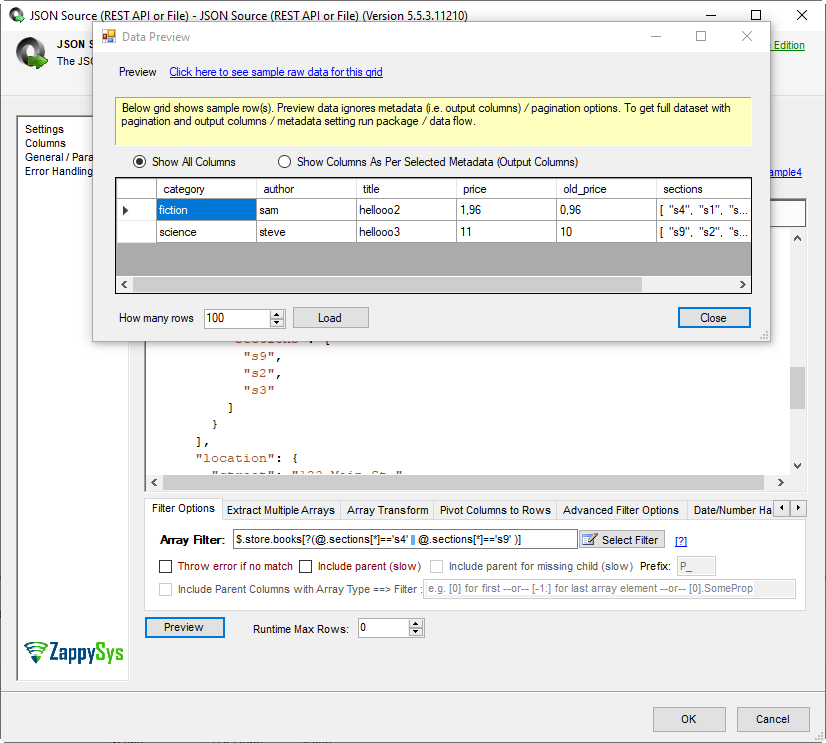The width and height of the screenshot is (826, 743).
Task: Click the sections column header
Action: [x=703, y=189]
